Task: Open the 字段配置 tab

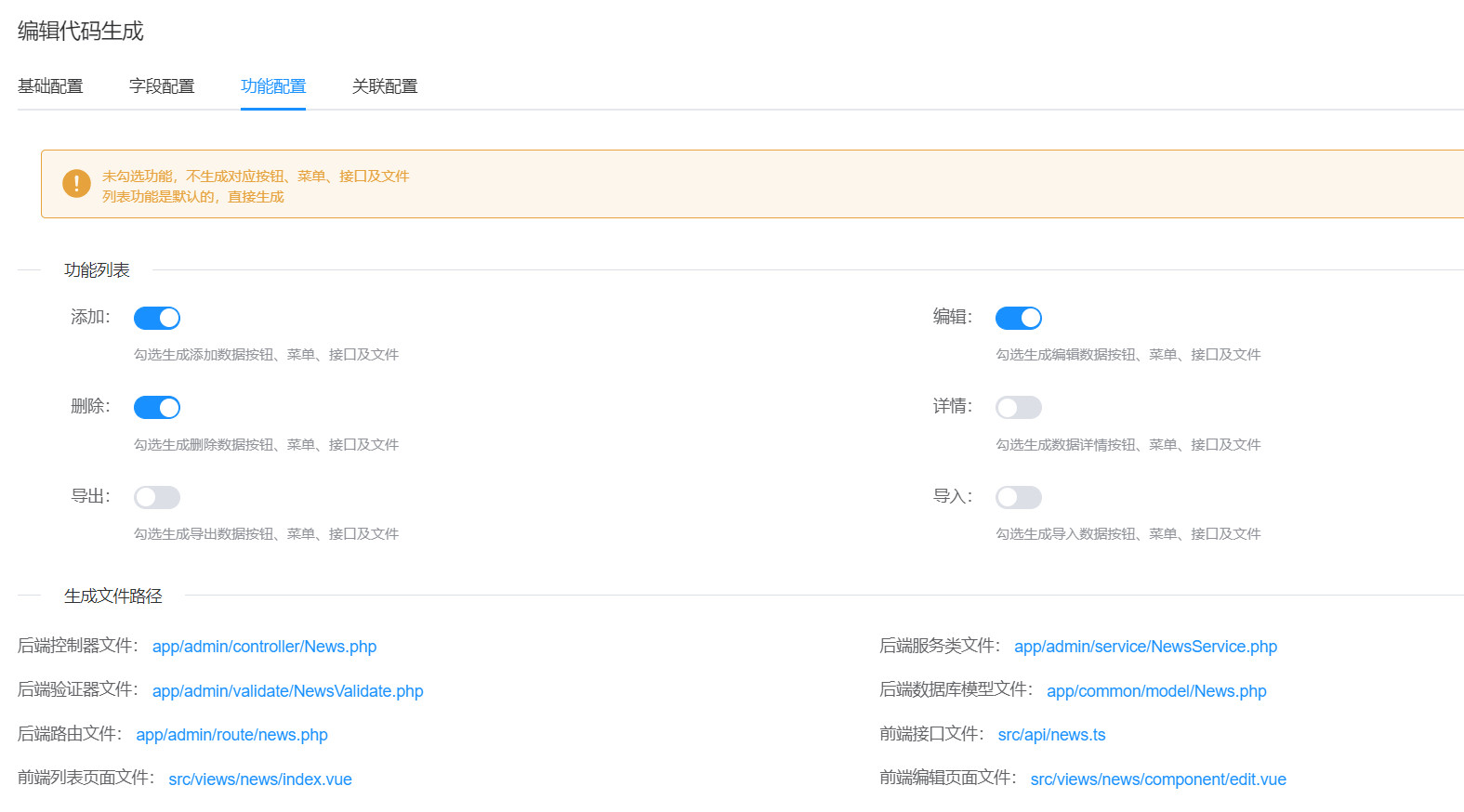Action: (x=162, y=86)
